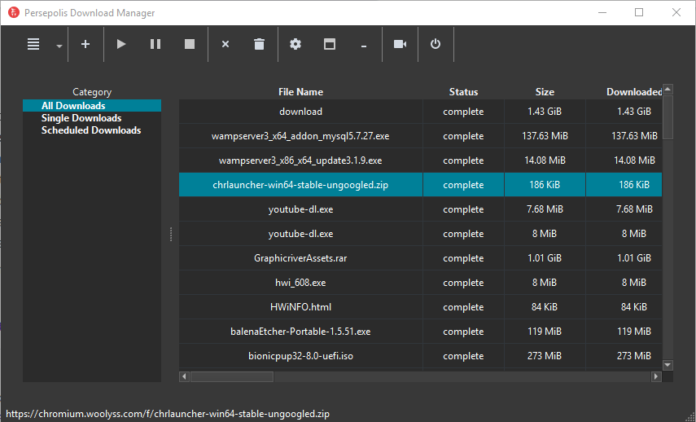Add a new download link
This screenshot has height=422, width=696.
pyautogui.click(x=85, y=44)
